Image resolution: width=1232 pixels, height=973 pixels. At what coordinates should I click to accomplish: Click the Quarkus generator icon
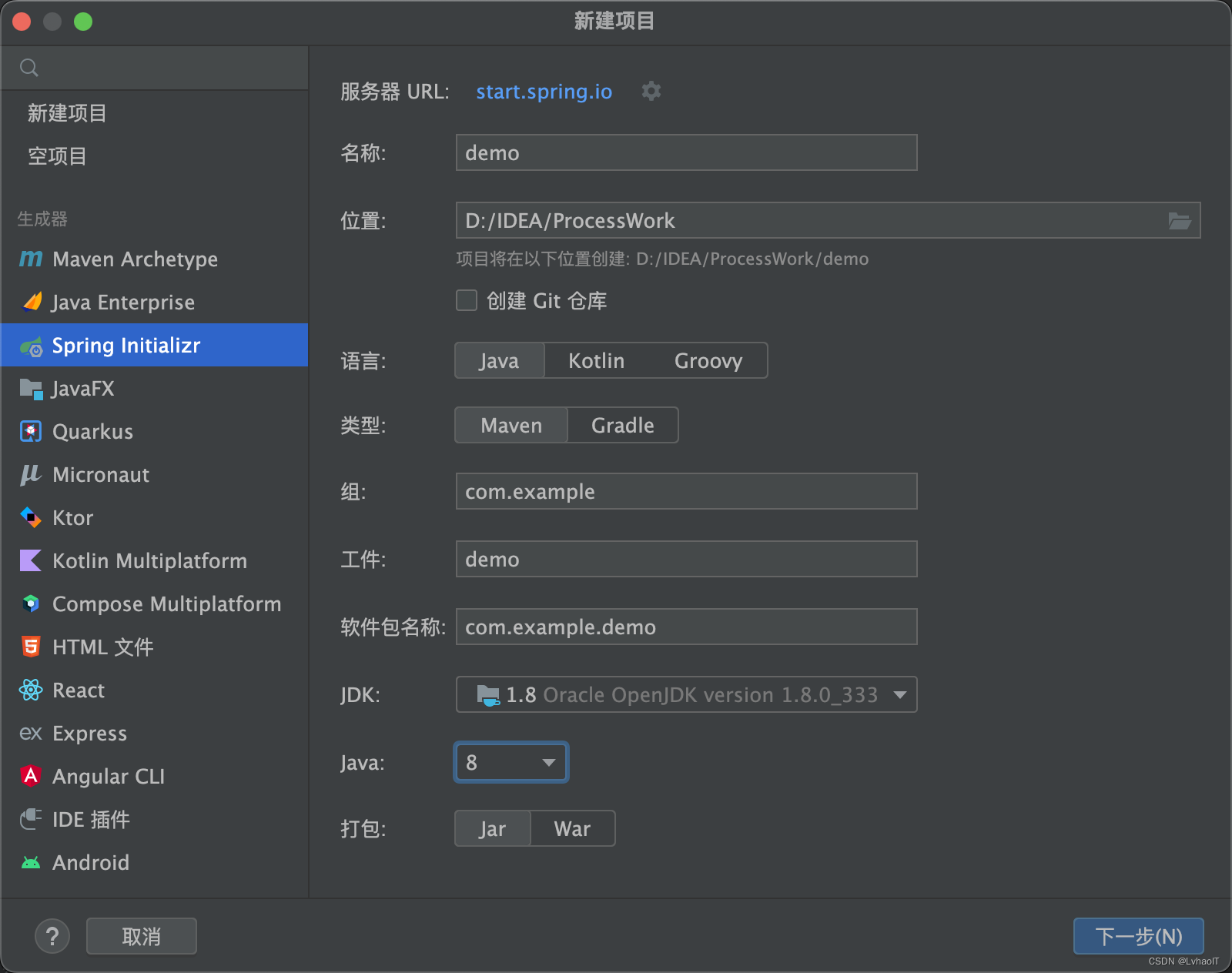pos(31,431)
